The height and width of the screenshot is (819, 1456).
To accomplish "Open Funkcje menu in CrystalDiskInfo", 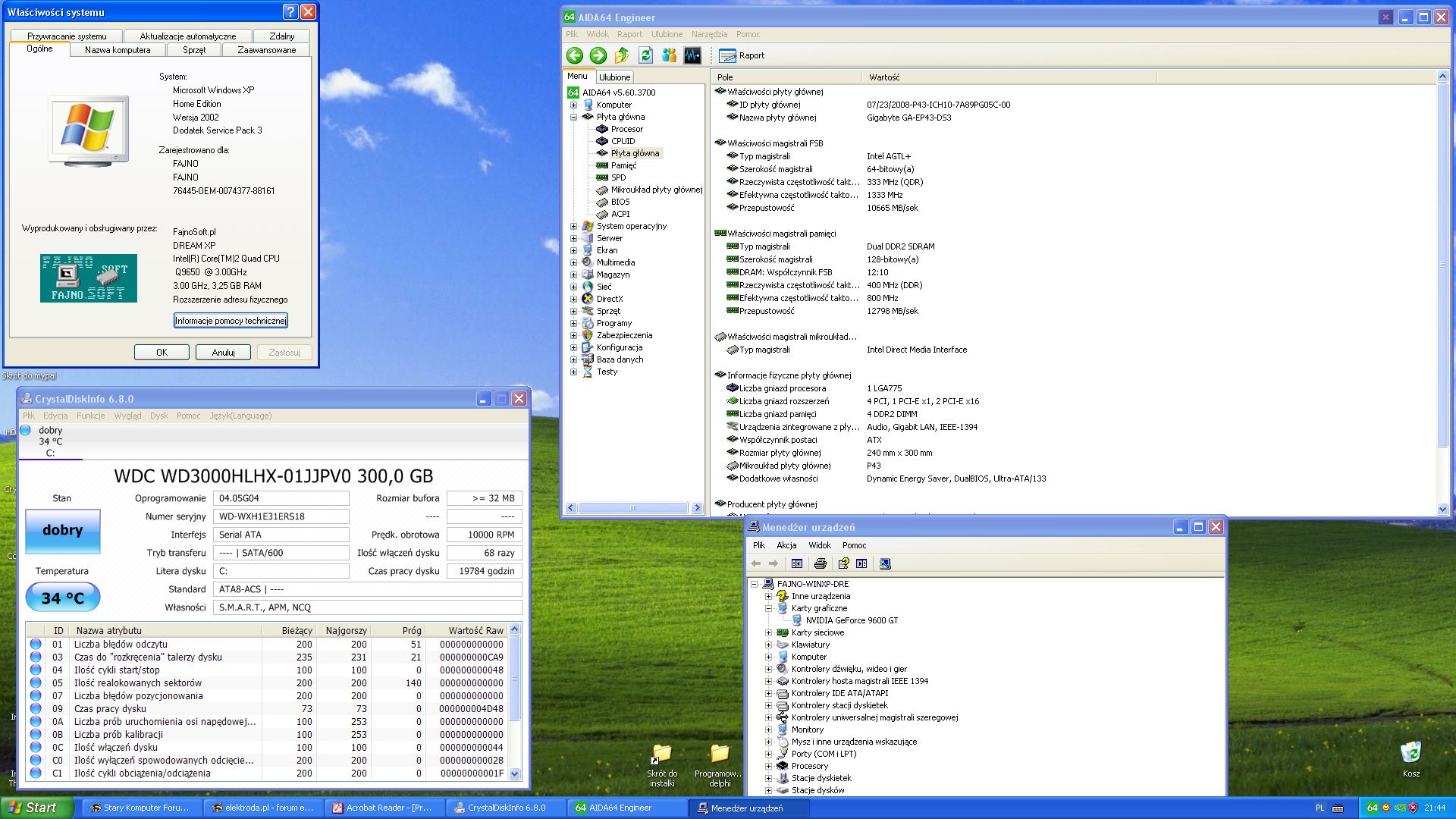I will click(x=90, y=416).
